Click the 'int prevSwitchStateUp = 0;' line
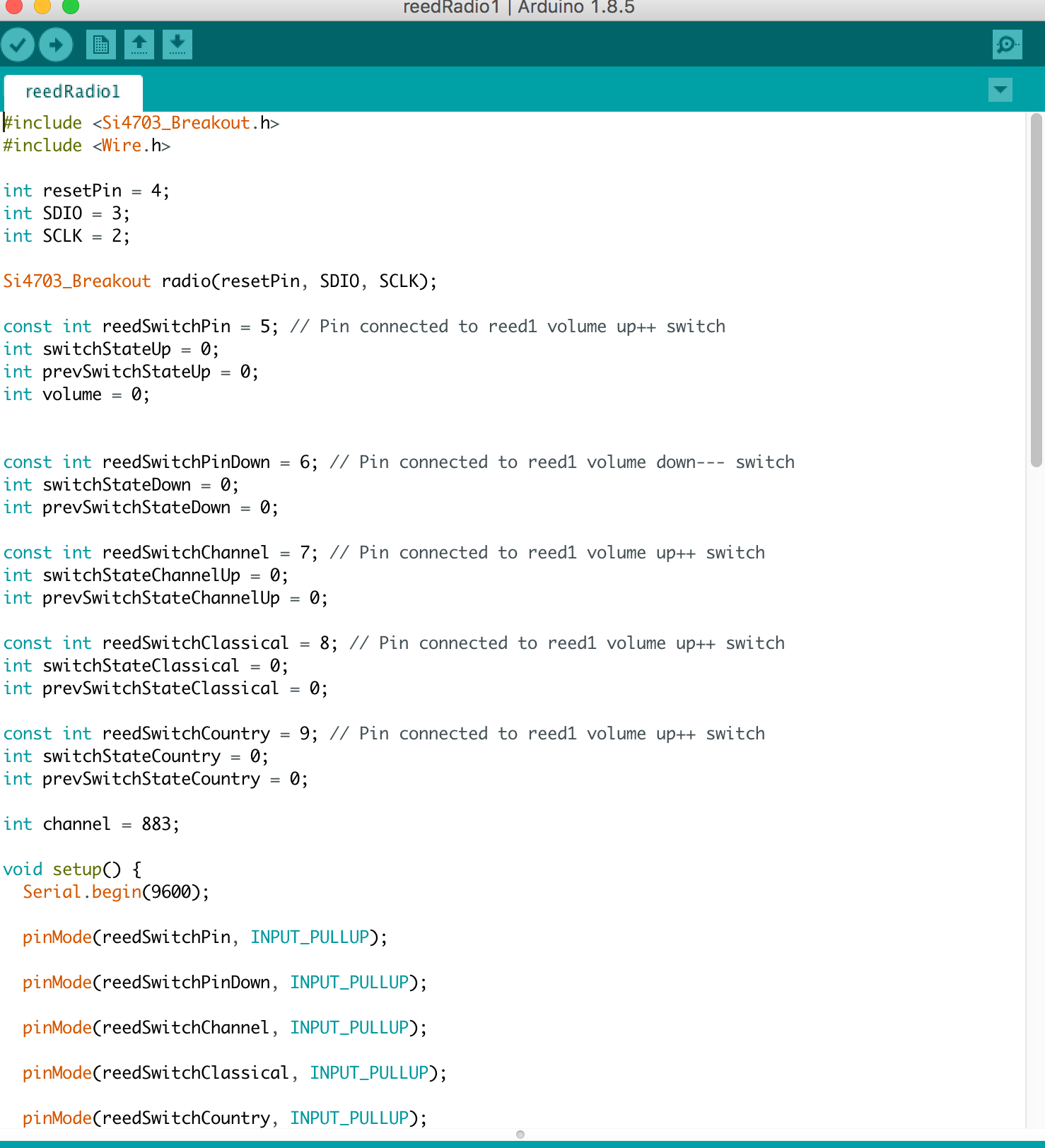This screenshot has height=1148, width=1045. [131, 372]
